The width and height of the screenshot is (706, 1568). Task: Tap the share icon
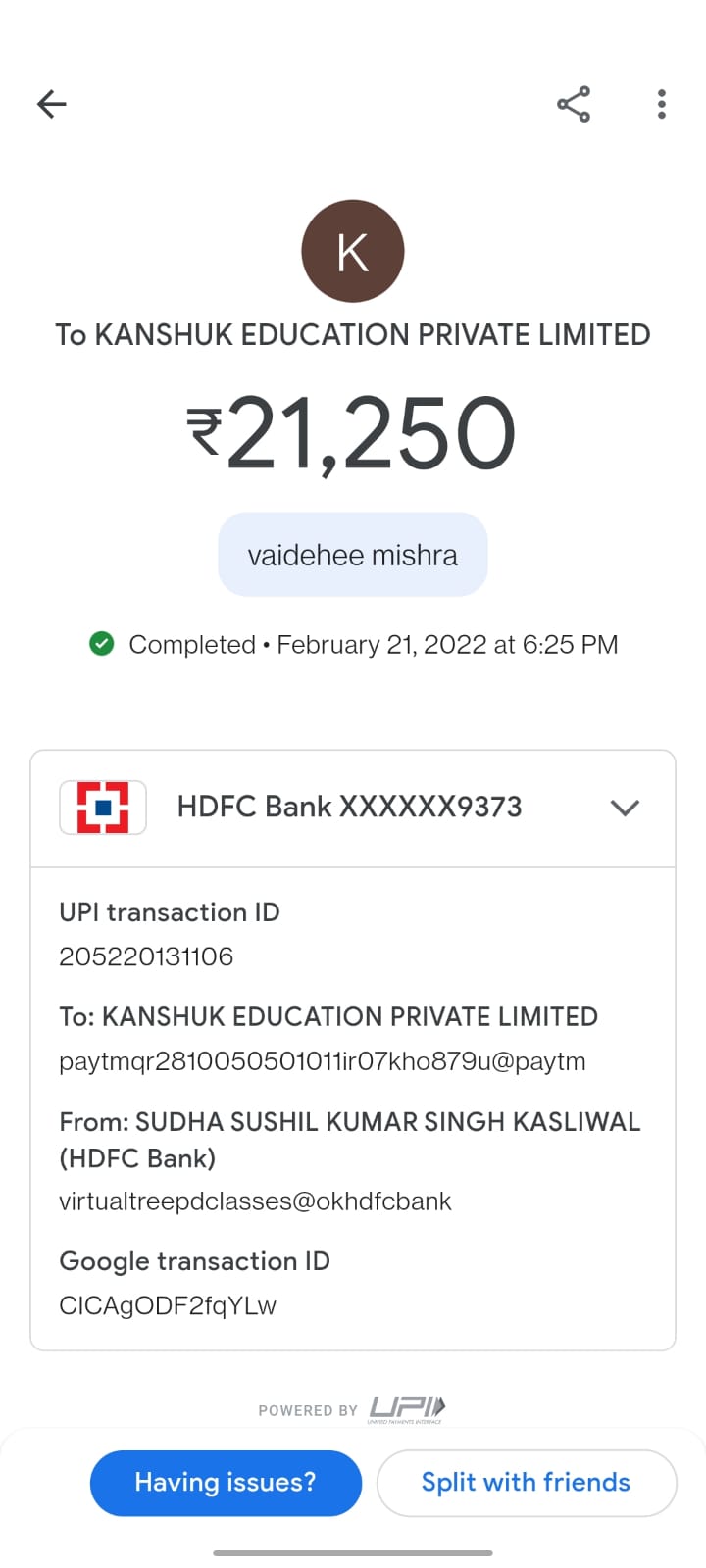574,104
